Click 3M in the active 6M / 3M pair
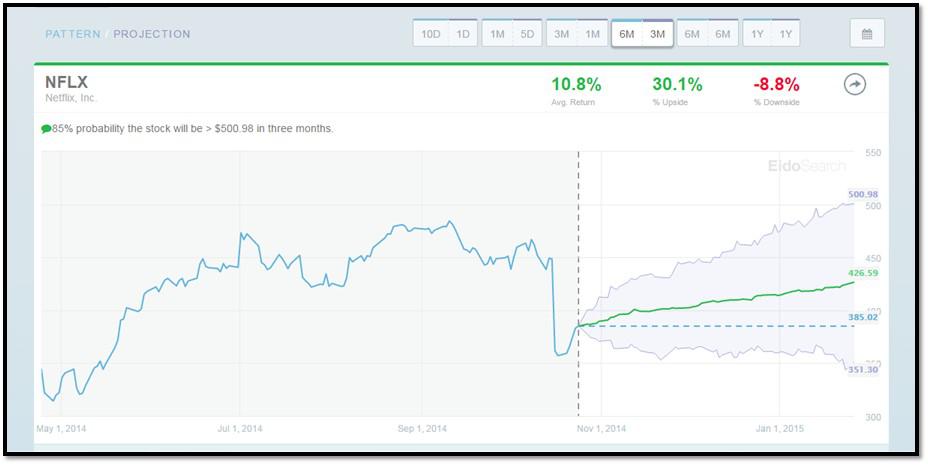 pyautogui.click(x=658, y=34)
